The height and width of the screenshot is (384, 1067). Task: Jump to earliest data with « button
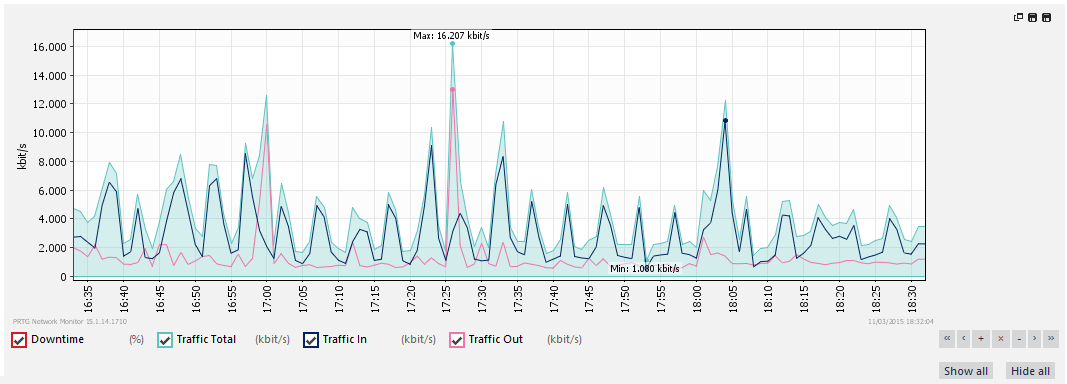(x=947, y=338)
